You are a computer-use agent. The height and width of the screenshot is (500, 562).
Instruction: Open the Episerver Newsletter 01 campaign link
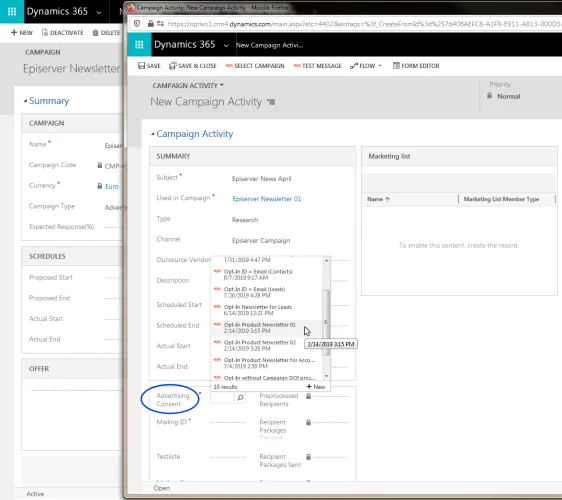tap(267, 199)
